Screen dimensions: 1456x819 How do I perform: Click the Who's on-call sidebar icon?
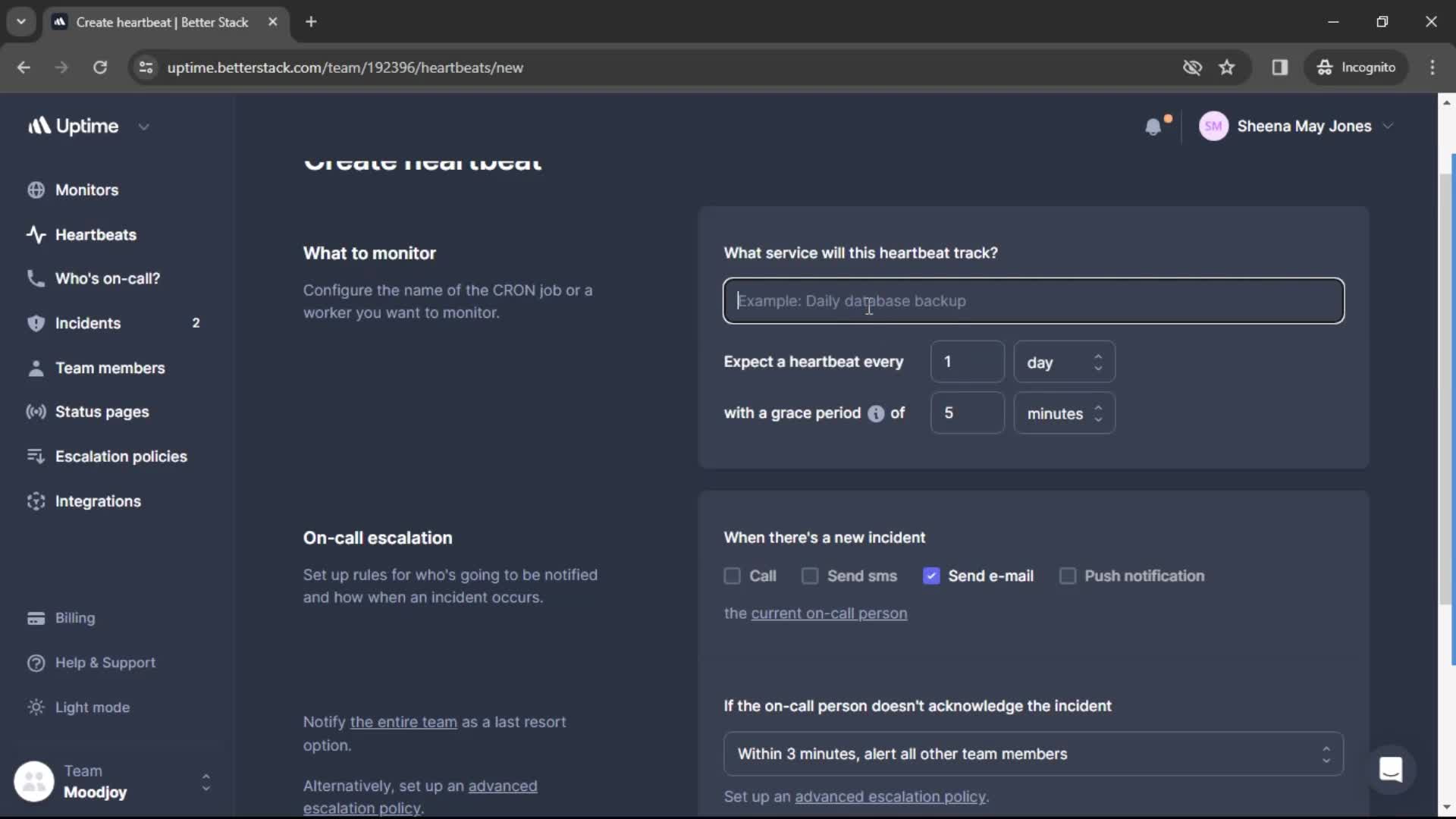click(x=33, y=278)
